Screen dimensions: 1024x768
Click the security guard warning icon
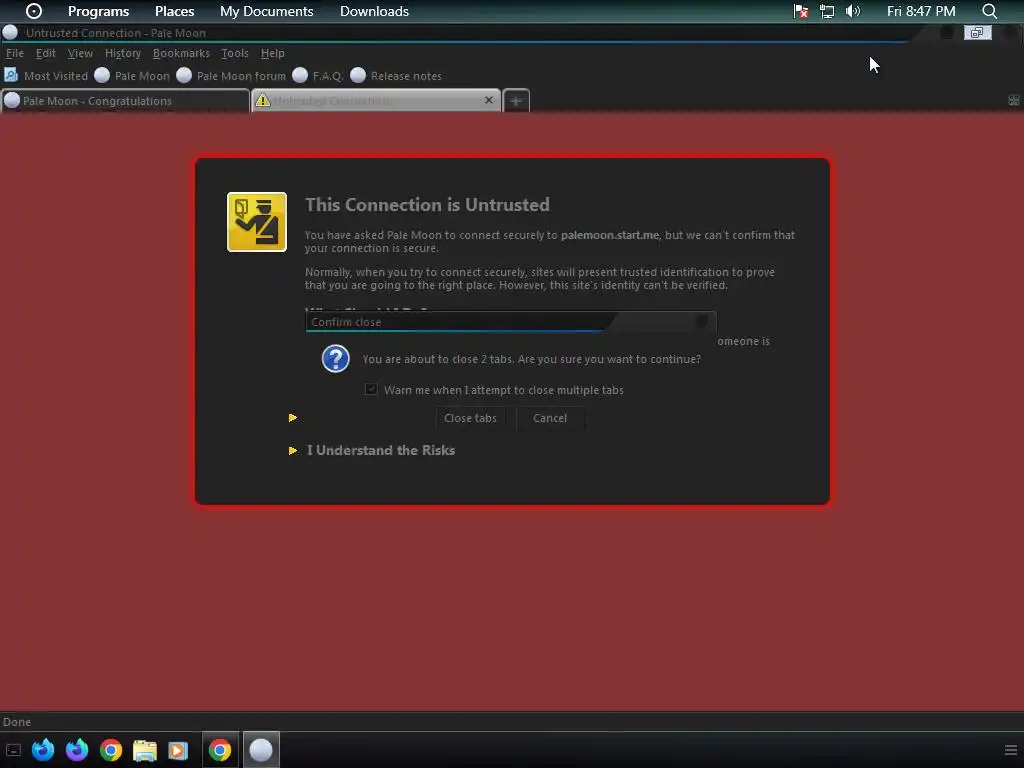[257, 222]
